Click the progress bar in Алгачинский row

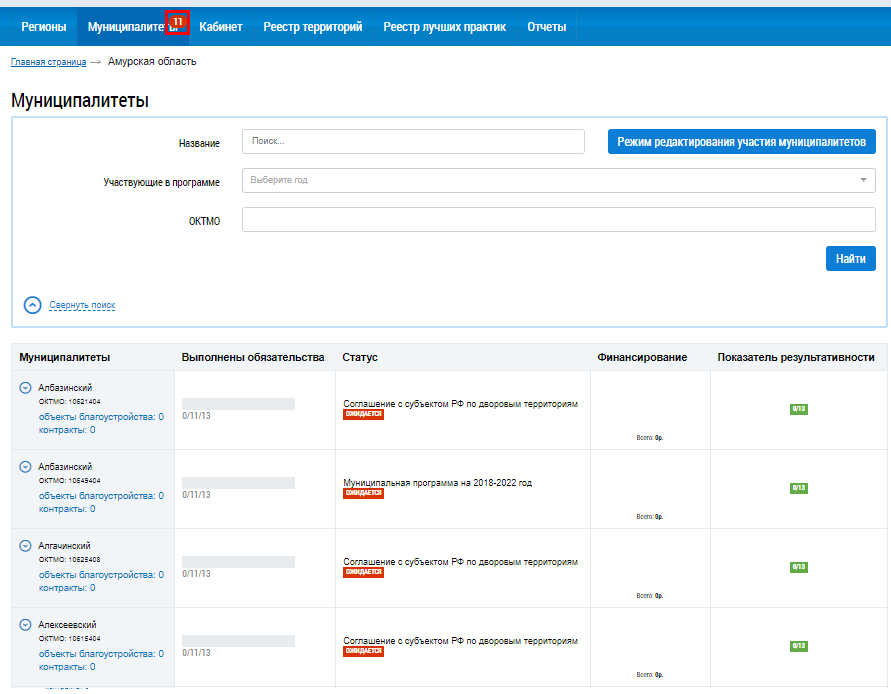point(238,562)
